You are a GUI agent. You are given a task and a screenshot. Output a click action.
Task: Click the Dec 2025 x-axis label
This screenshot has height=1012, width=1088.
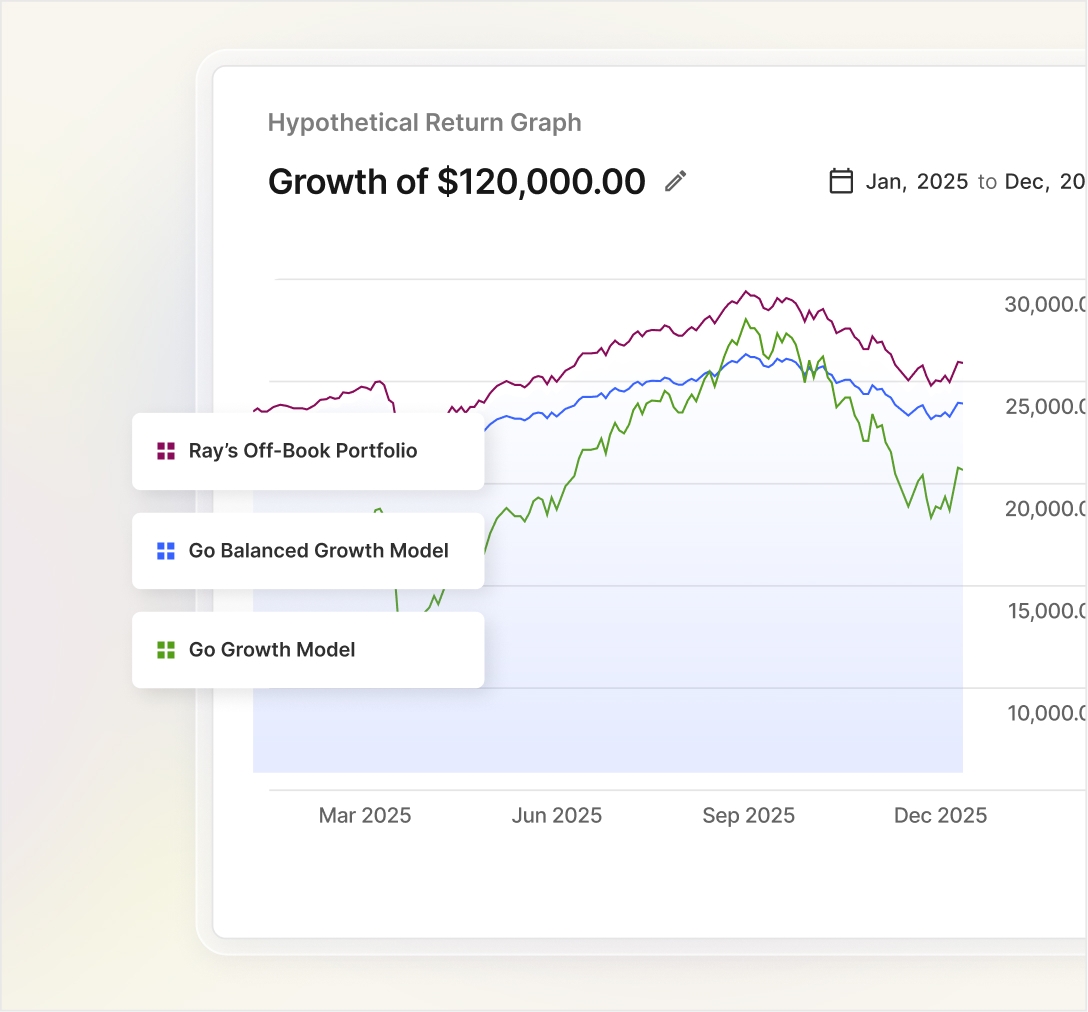pos(940,816)
